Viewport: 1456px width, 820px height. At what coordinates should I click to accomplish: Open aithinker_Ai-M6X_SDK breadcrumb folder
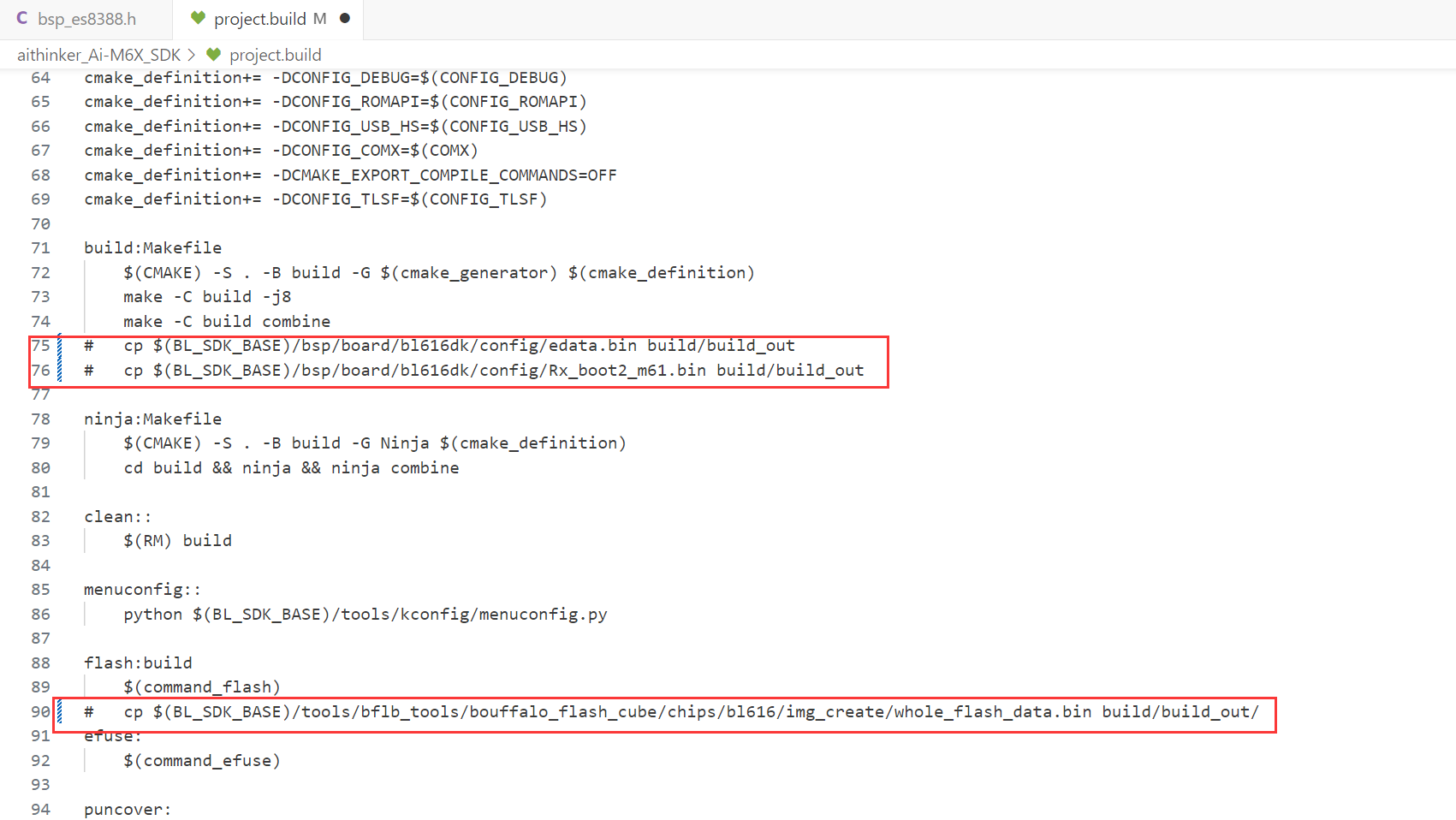coord(98,55)
